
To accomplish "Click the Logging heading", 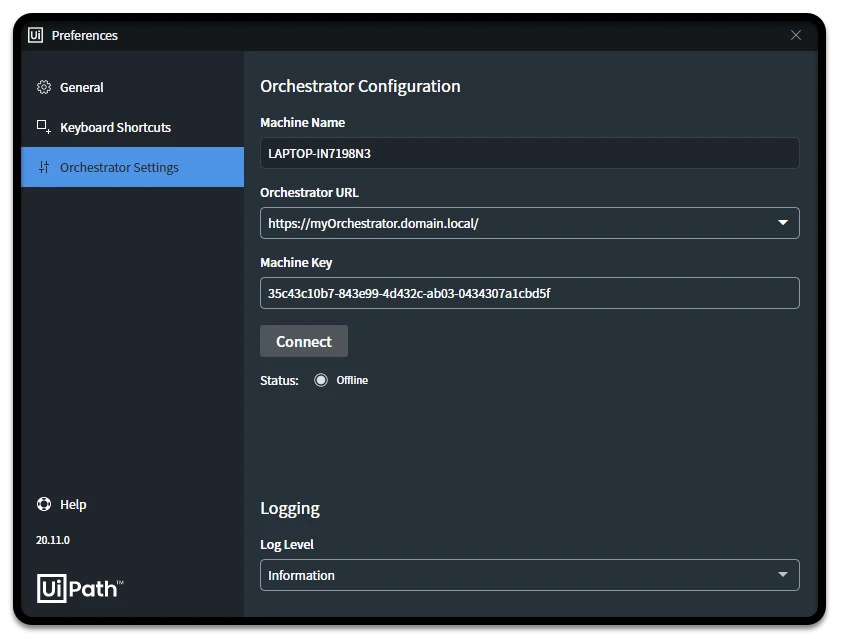I will click(290, 508).
